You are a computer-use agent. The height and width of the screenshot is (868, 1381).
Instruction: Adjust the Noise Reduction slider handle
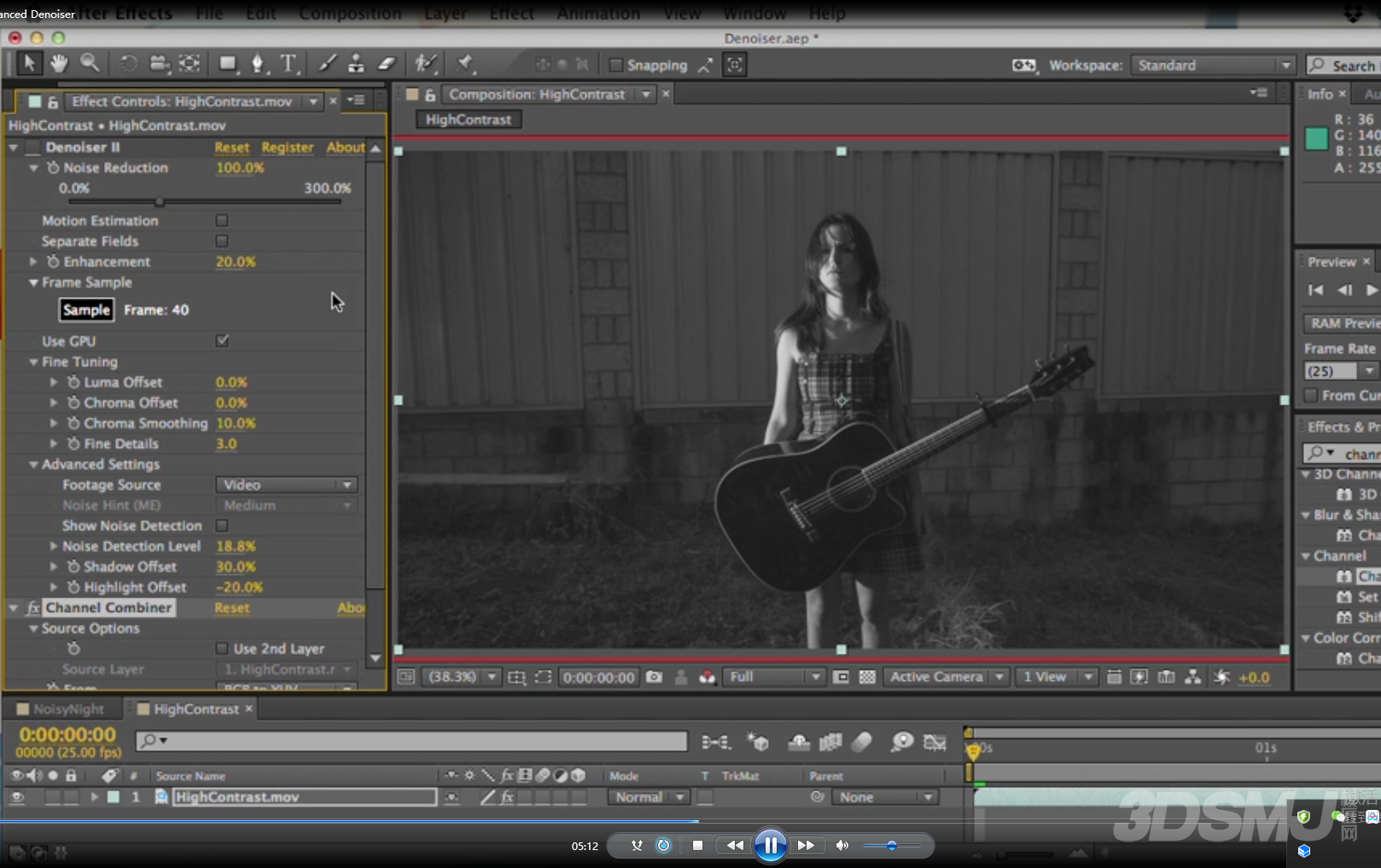point(160,202)
